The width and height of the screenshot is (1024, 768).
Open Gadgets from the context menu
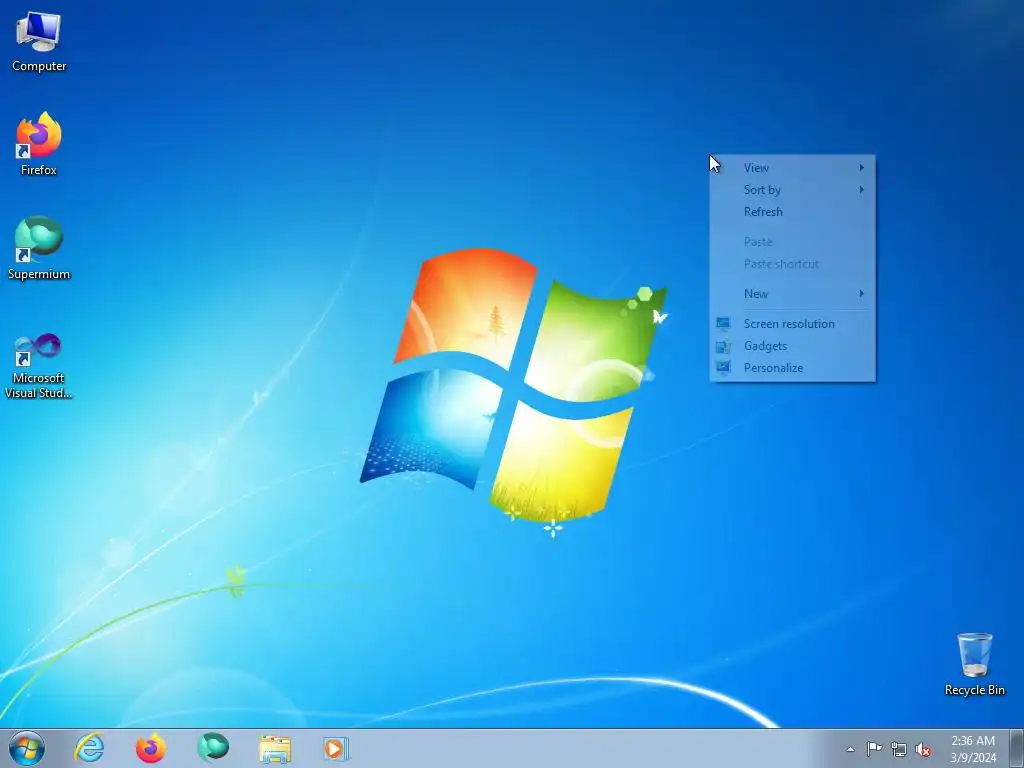(x=792, y=346)
